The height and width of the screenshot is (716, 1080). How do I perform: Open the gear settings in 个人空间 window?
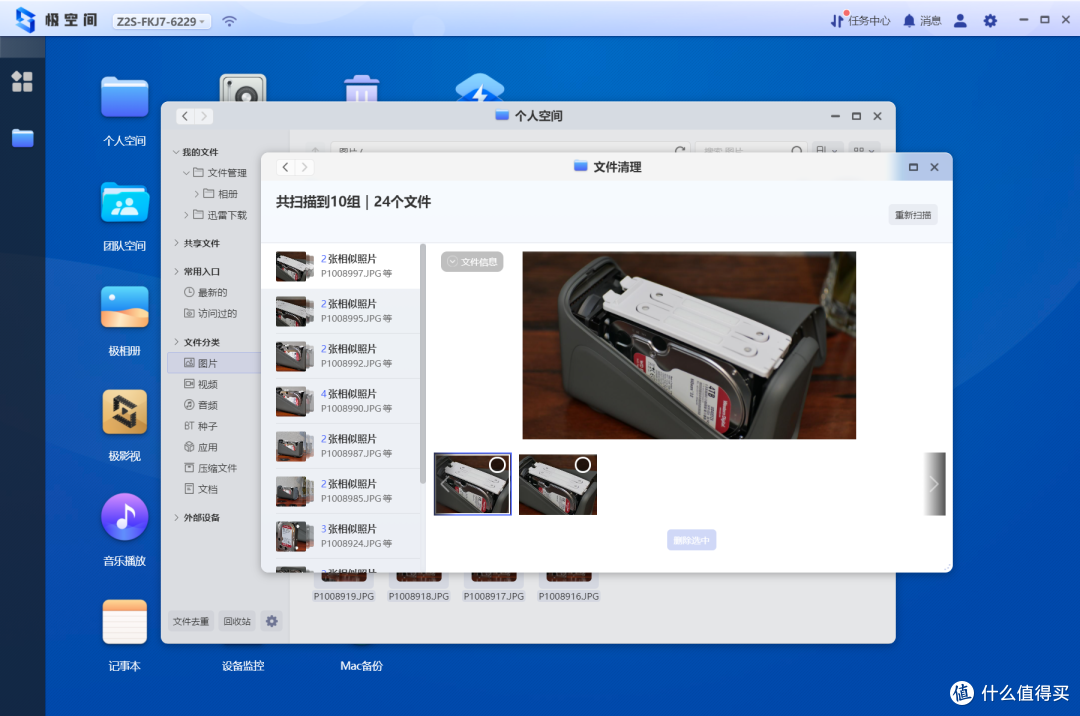point(271,621)
